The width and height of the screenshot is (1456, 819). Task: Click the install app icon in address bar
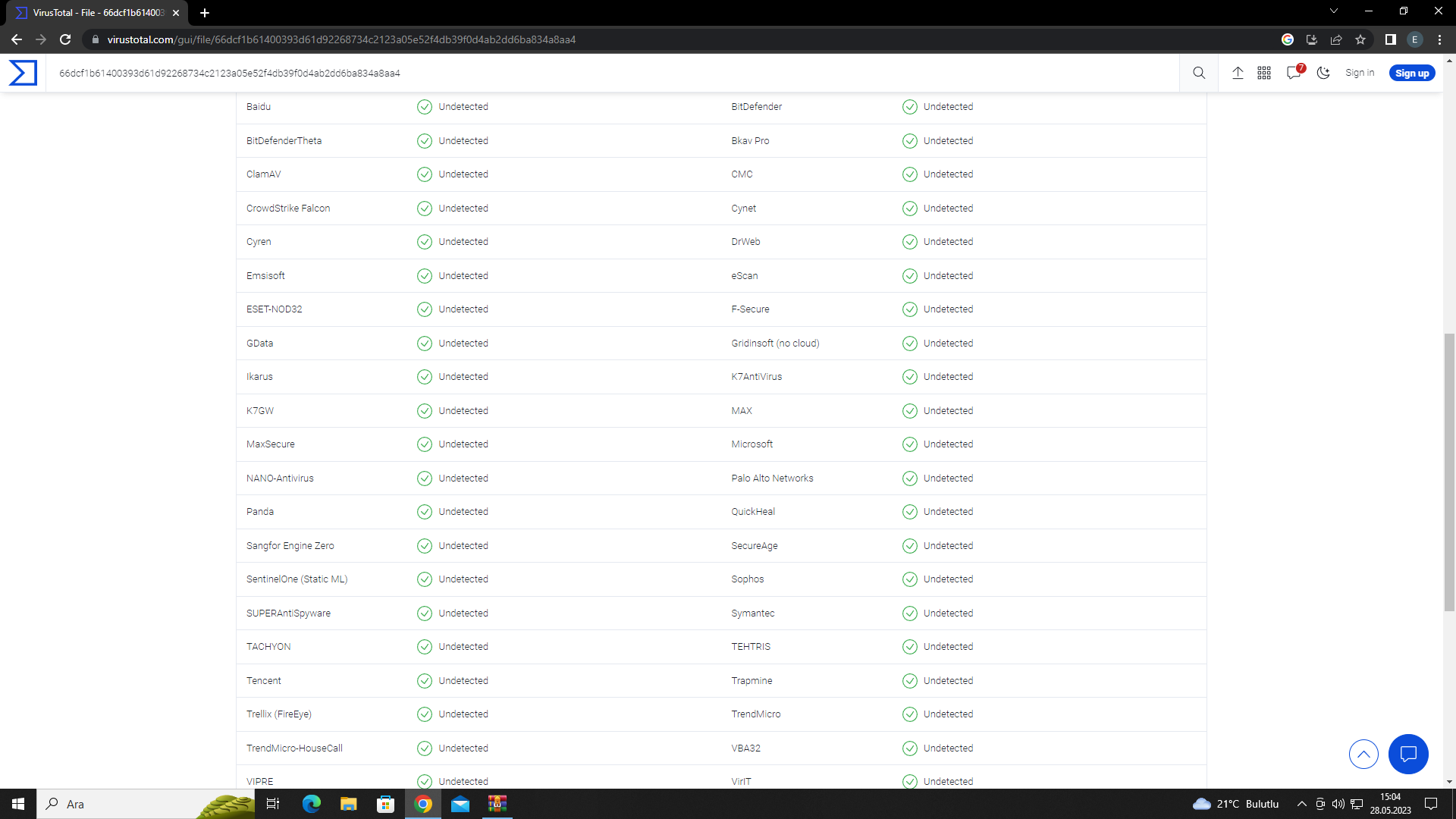tap(1312, 39)
